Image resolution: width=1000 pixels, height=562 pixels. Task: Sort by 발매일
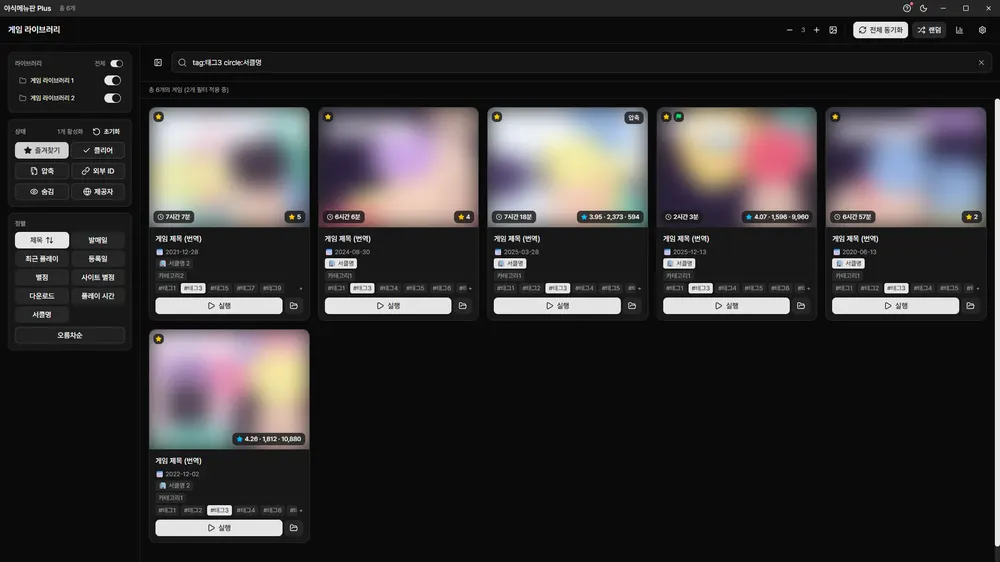pos(98,240)
